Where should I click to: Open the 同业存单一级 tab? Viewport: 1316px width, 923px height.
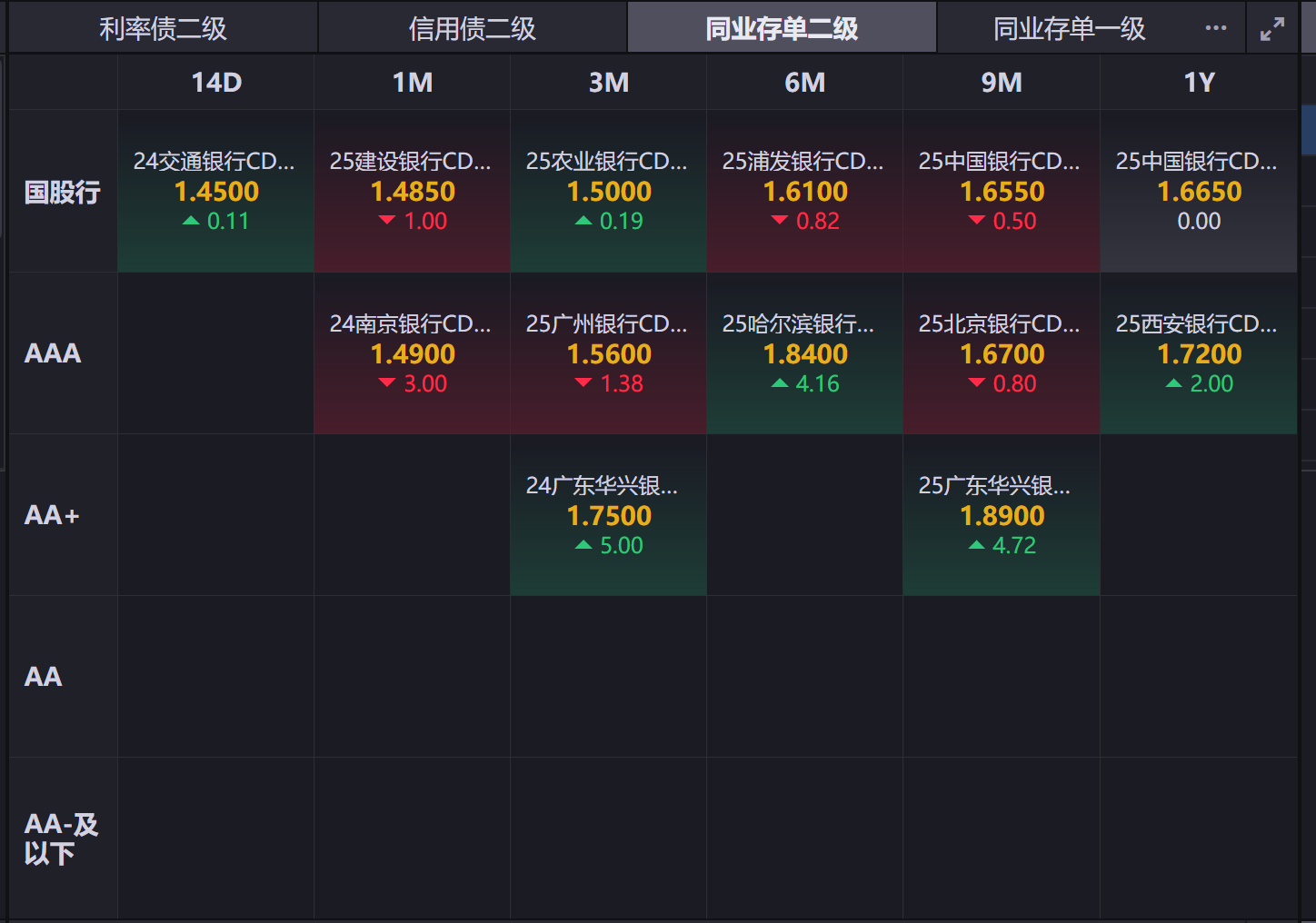click(1069, 28)
